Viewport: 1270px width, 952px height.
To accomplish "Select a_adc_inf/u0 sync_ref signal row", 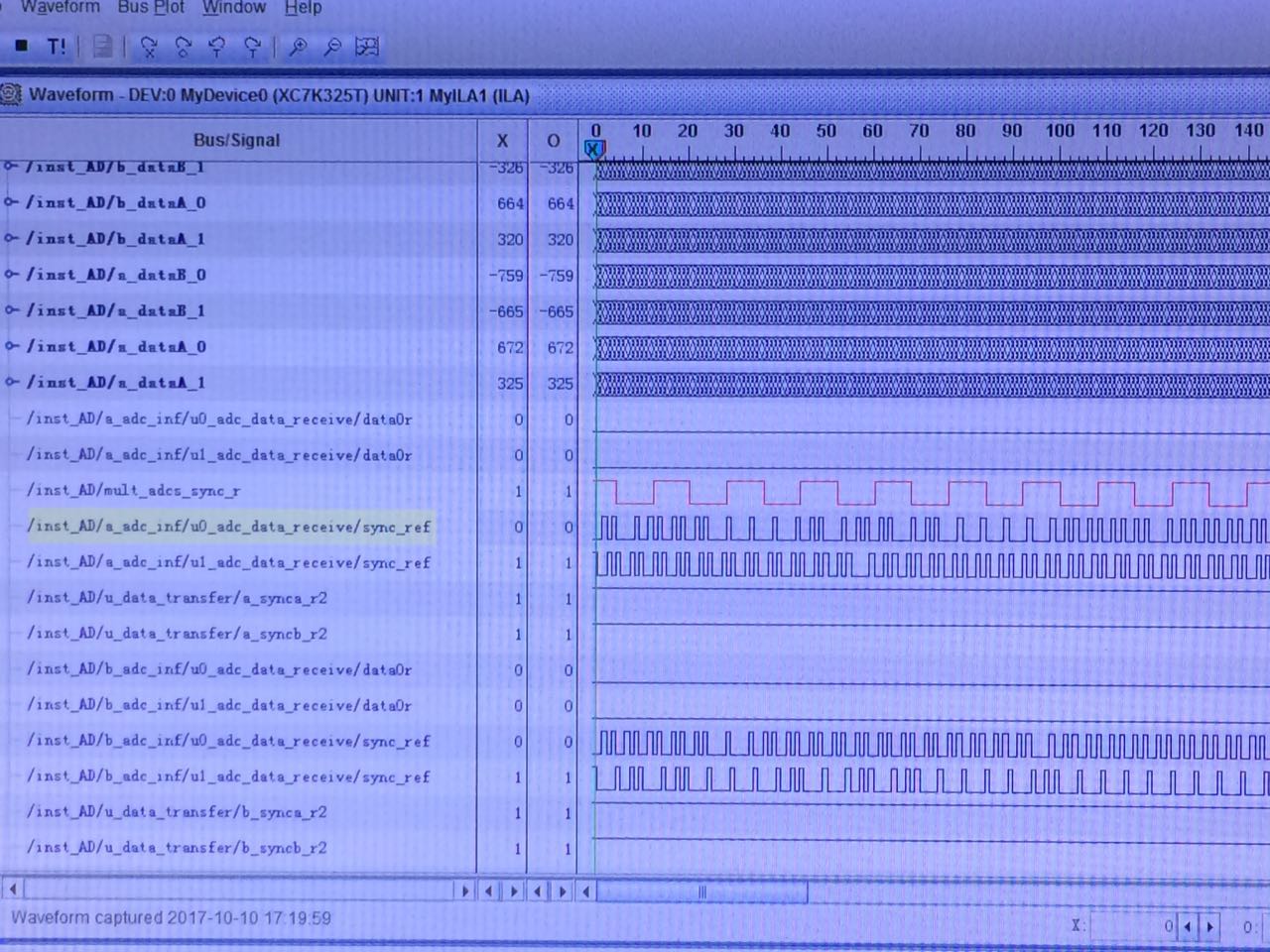I will point(229,526).
